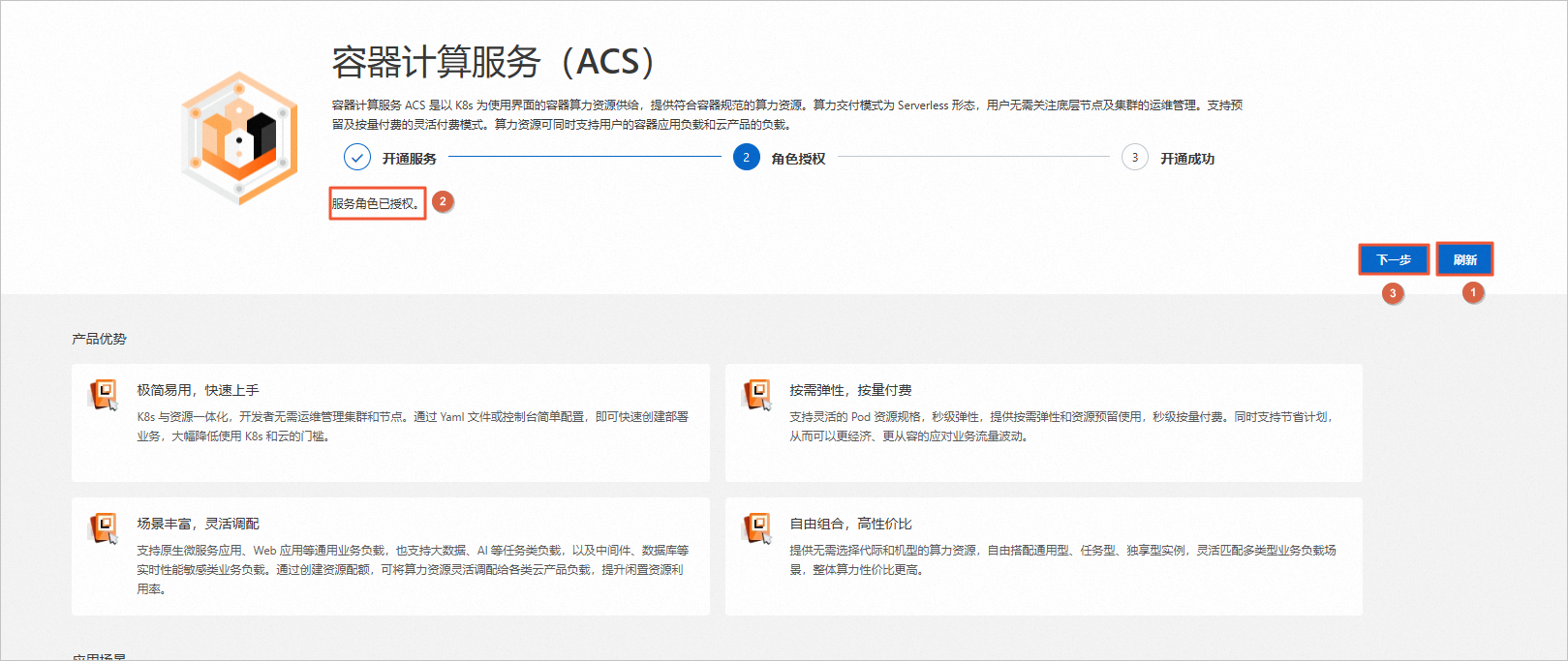Click the 角色授权 step label
Viewport: 1568px width, 661px height.
(x=798, y=159)
